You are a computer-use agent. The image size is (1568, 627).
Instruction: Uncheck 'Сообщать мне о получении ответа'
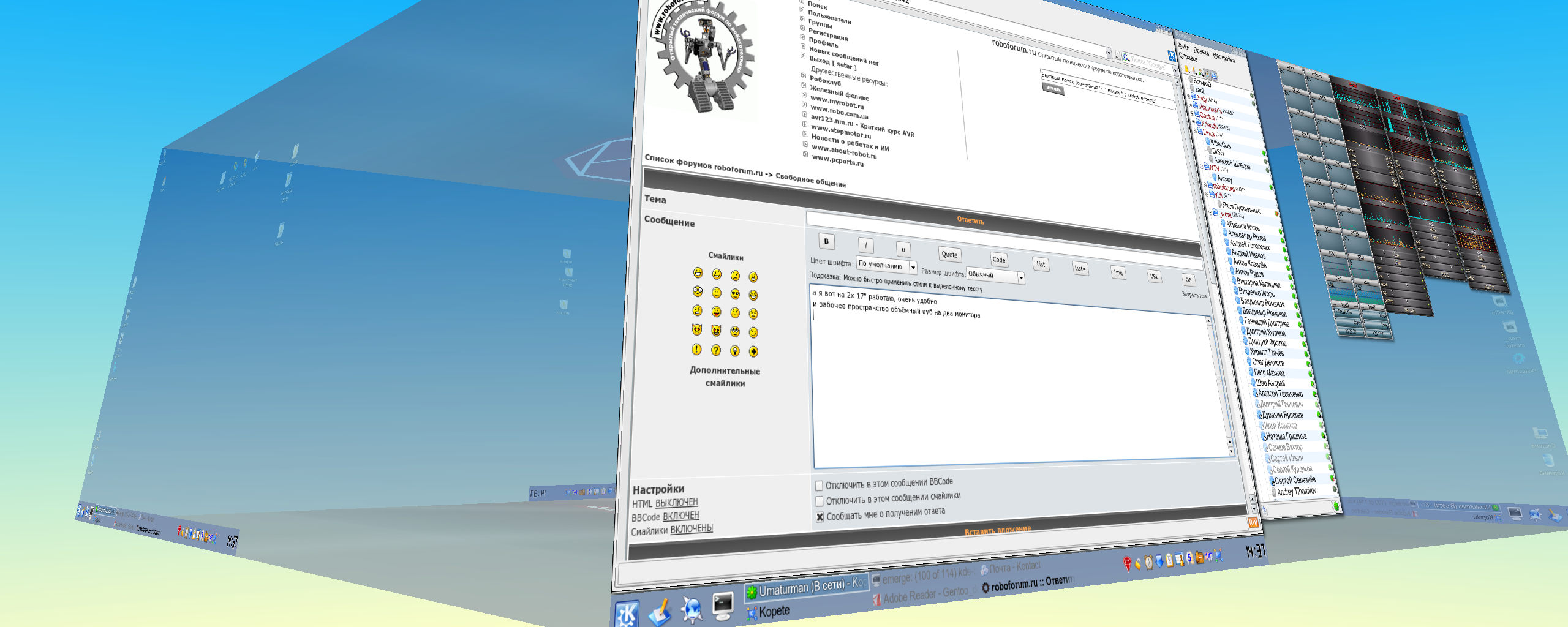point(820,517)
